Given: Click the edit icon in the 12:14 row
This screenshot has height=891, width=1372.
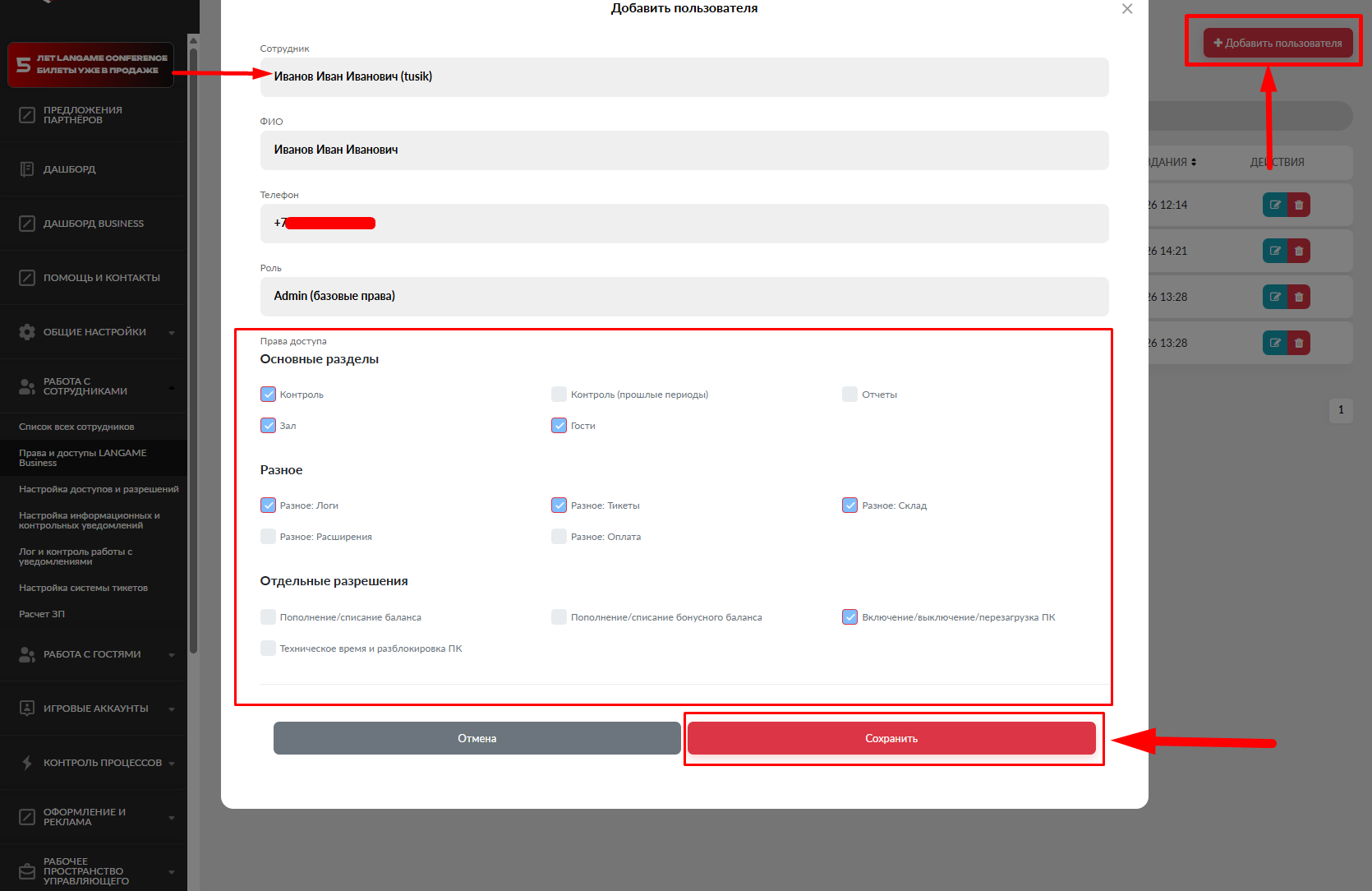Looking at the screenshot, I should click(1274, 205).
